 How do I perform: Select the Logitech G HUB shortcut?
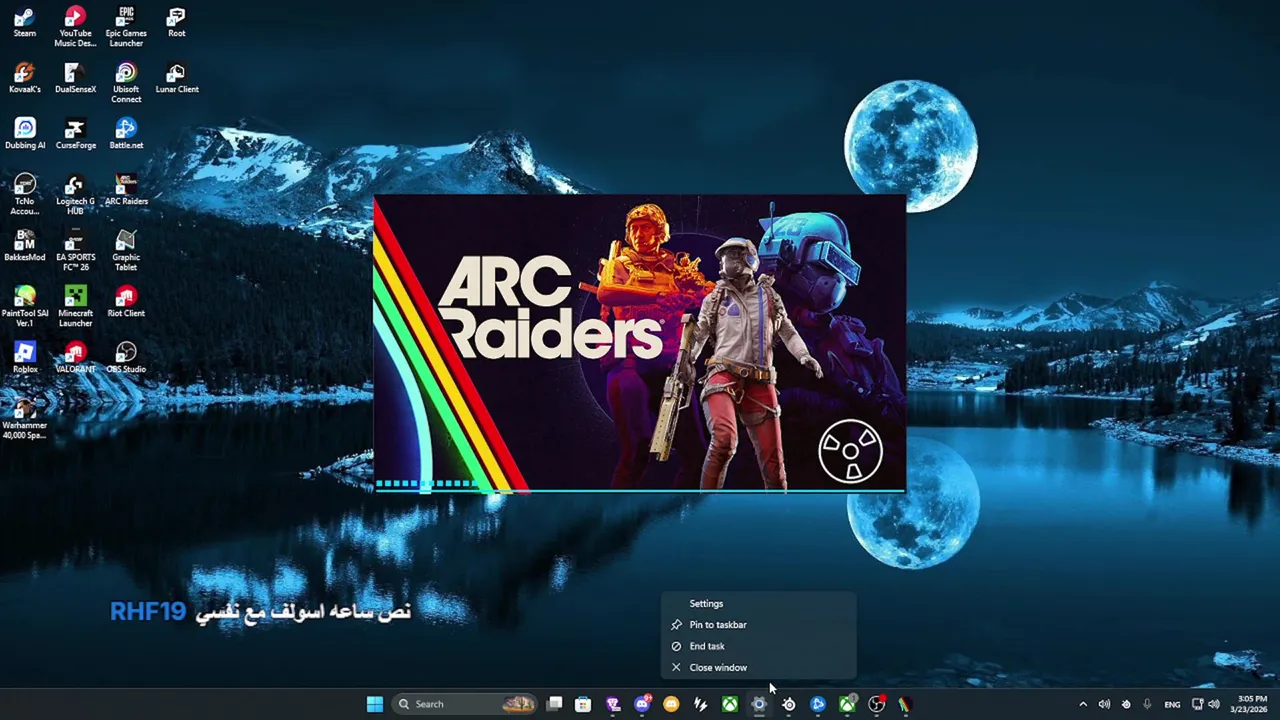75,195
